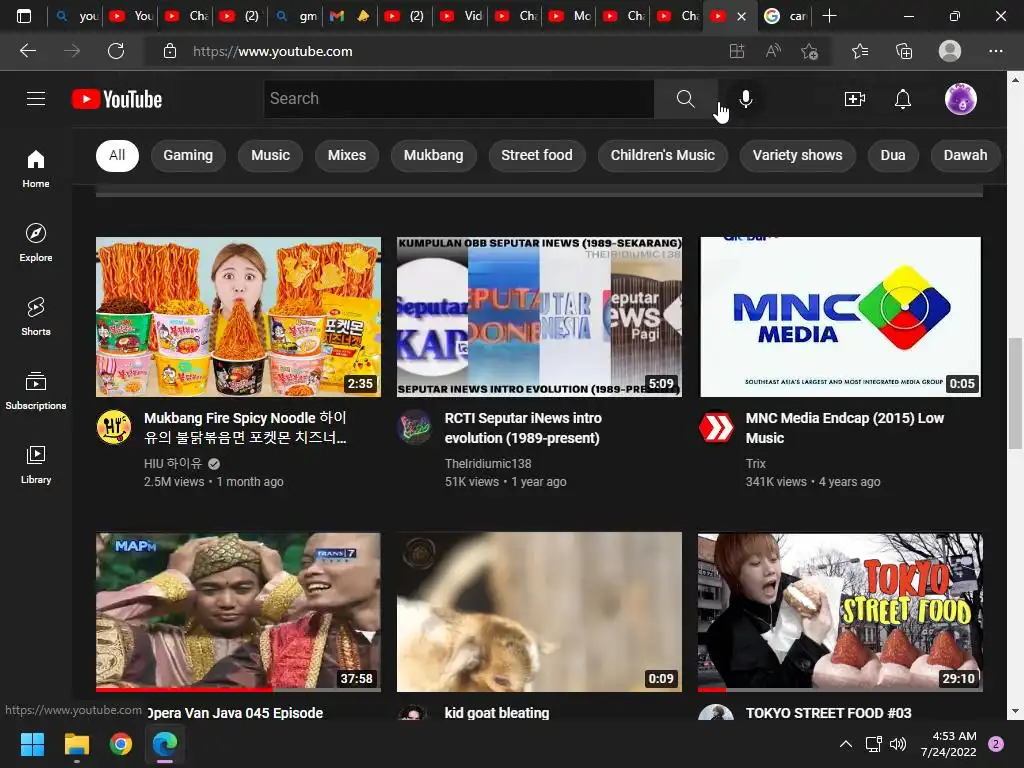The height and width of the screenshot is (768, 1024).
Task: Open the MNC Media thumbnail
Action: pyautogui.click(x=840, y=317)
